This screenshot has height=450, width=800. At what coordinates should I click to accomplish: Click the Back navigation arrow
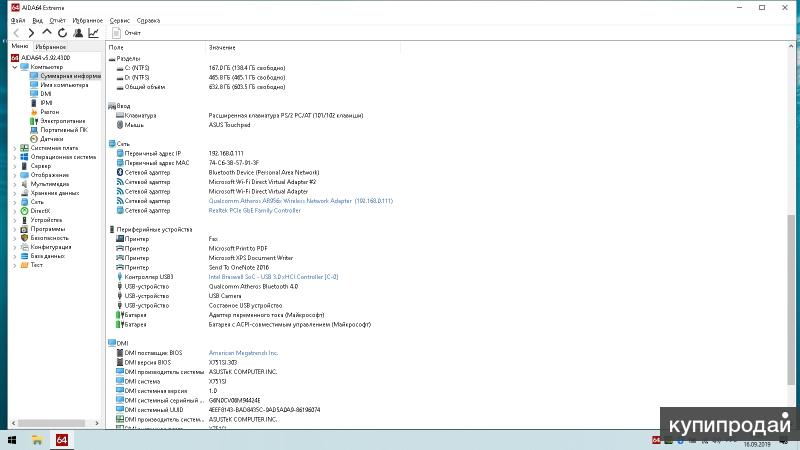coord(16,33)
